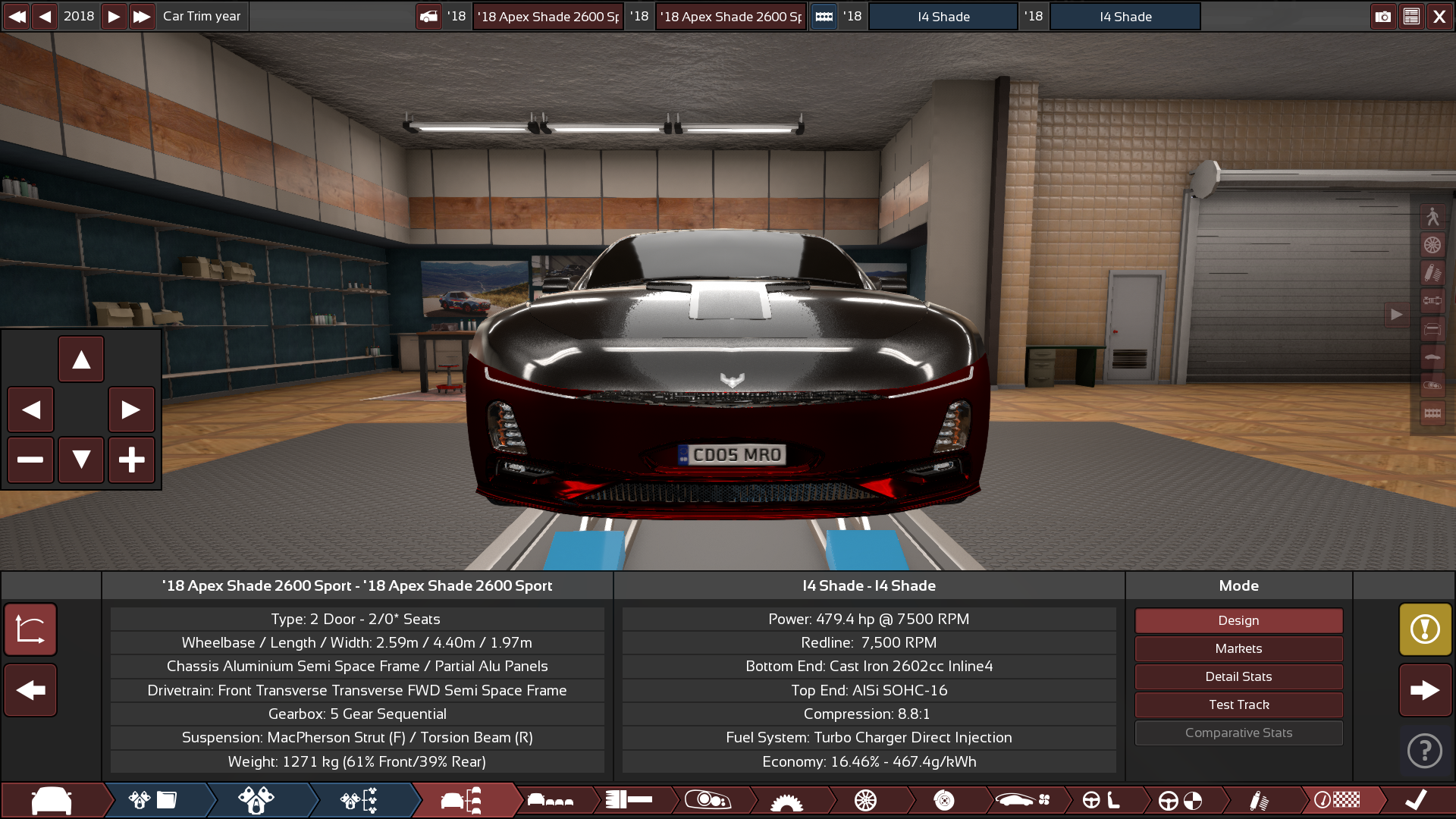
Task: Go to previous step with large left arrow
Action: [x=30, y=690]
